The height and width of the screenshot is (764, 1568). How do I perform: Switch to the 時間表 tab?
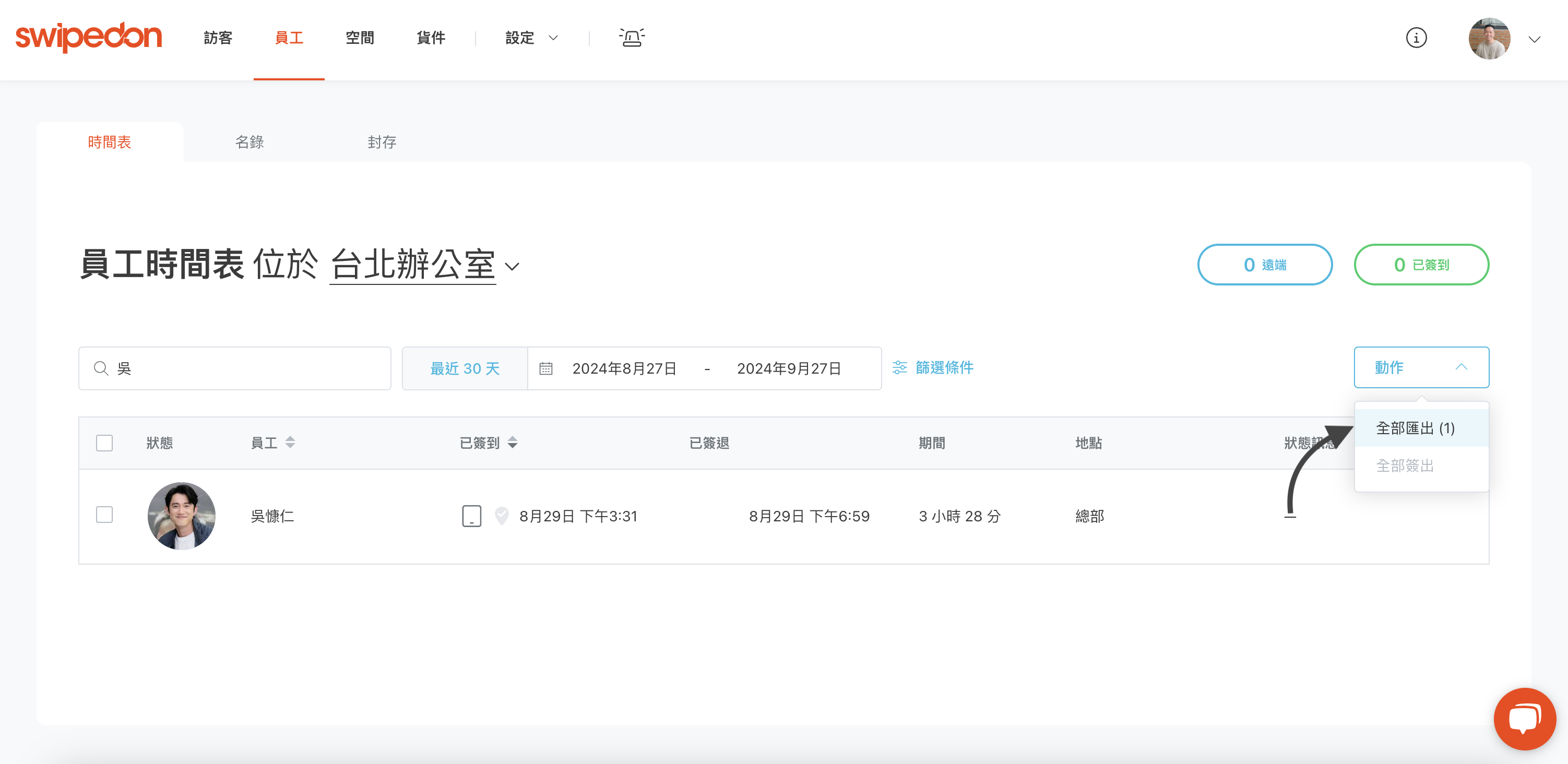pyautogui.click(x=110, y=142)
